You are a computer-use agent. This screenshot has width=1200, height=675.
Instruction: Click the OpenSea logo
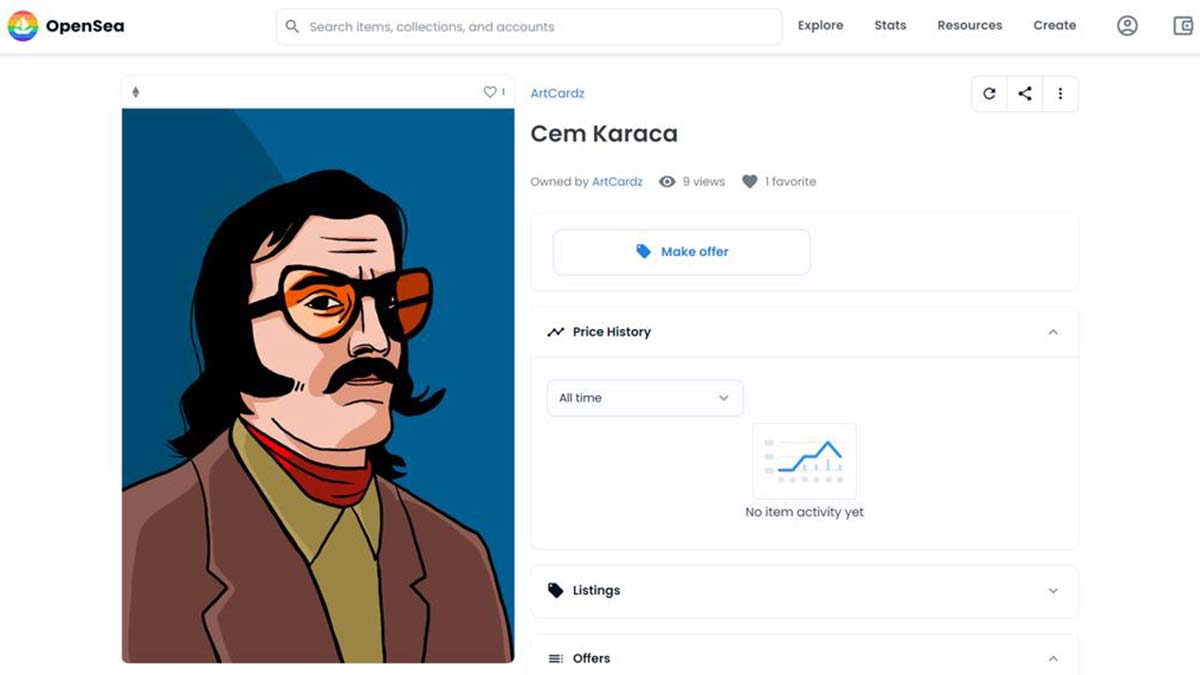(66, 26)
